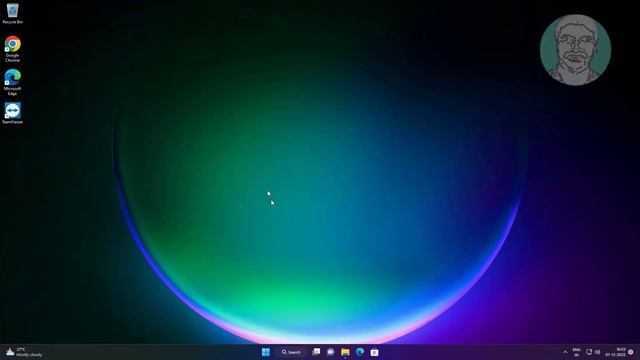The image size is (640, 360).
Task: Launch Microsoft Edge from the taskbar
Action: click(x=360, y=352)
